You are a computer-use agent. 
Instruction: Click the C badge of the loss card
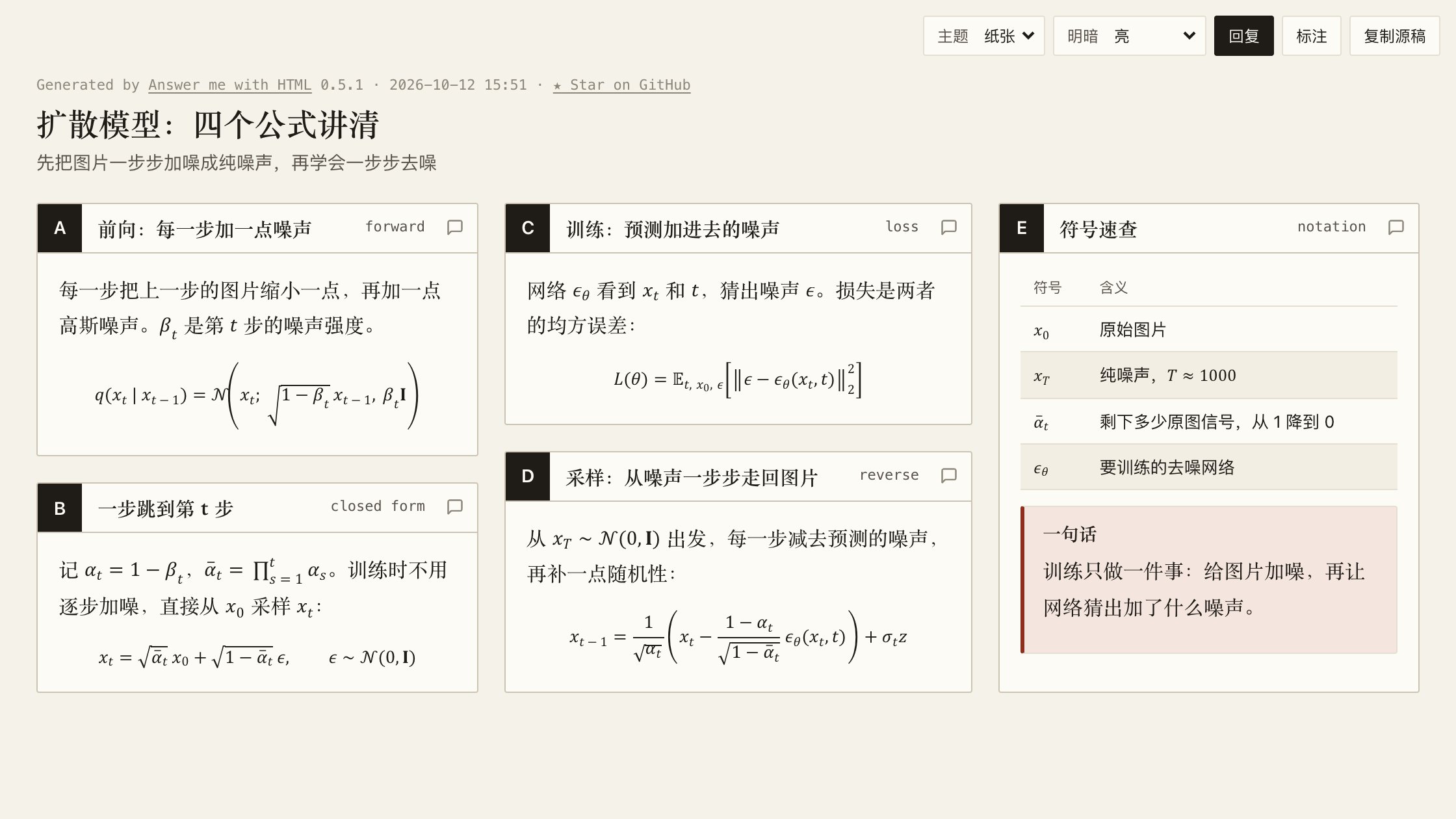pyautogui.click(x=528, y=228)
